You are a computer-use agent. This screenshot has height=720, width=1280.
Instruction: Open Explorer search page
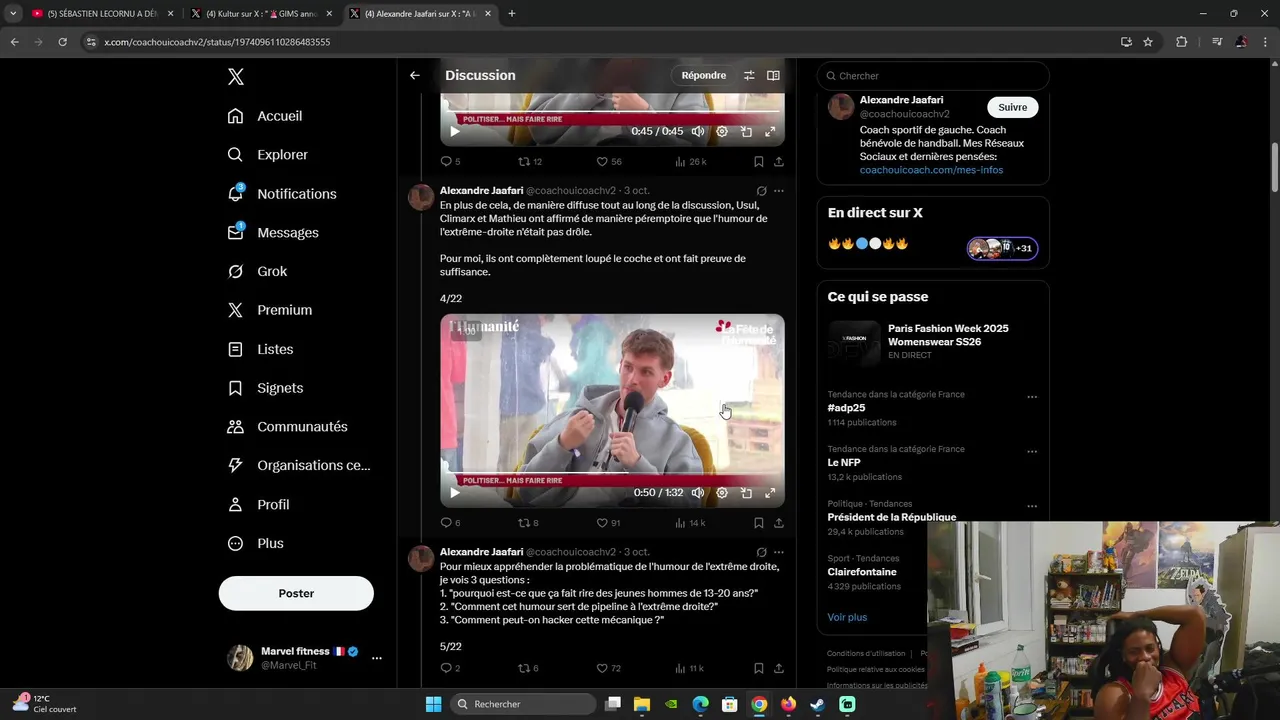point(267,155)
